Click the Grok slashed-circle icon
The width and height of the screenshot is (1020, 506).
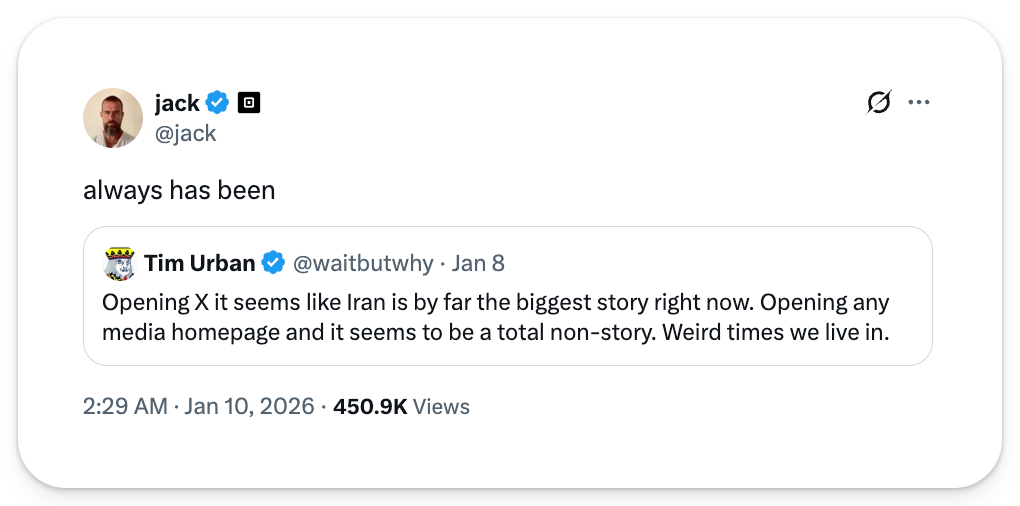pyautogui.click(x=879, y=102)
